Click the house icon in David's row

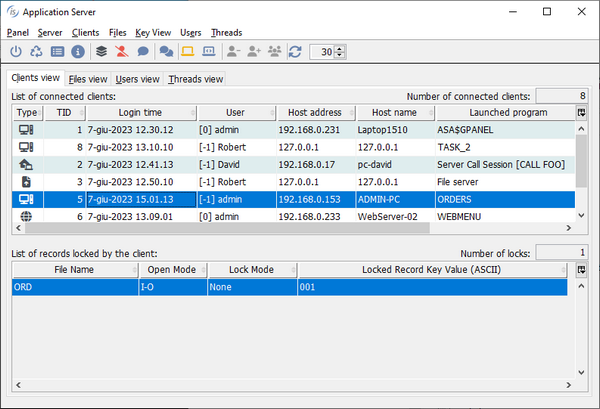pyautogui.click(x=26, y=165)
